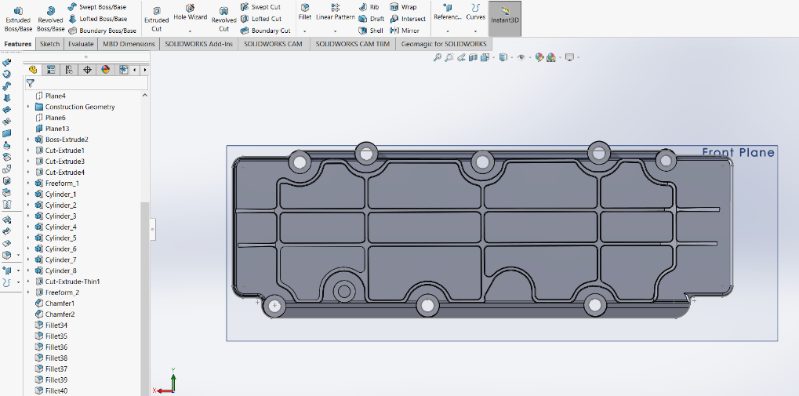Screen dimensions: 799x396
Task: Open the PropertyManager tab icon
Action: (50, 70)
